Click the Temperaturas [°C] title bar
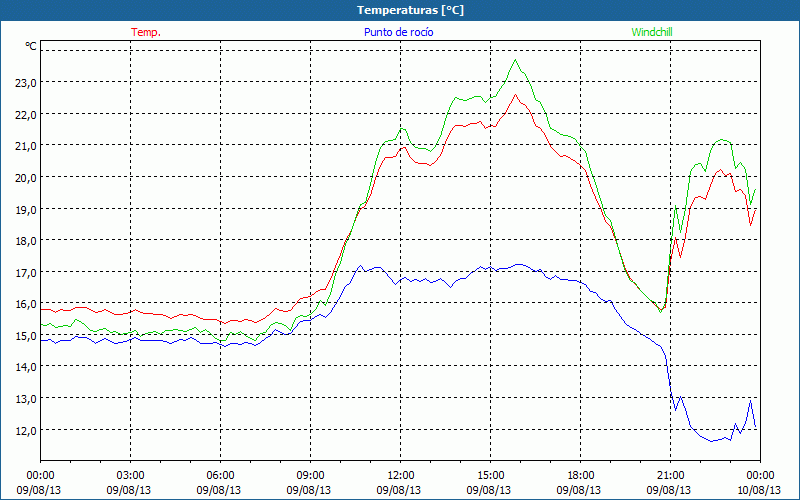 point(400,10)
